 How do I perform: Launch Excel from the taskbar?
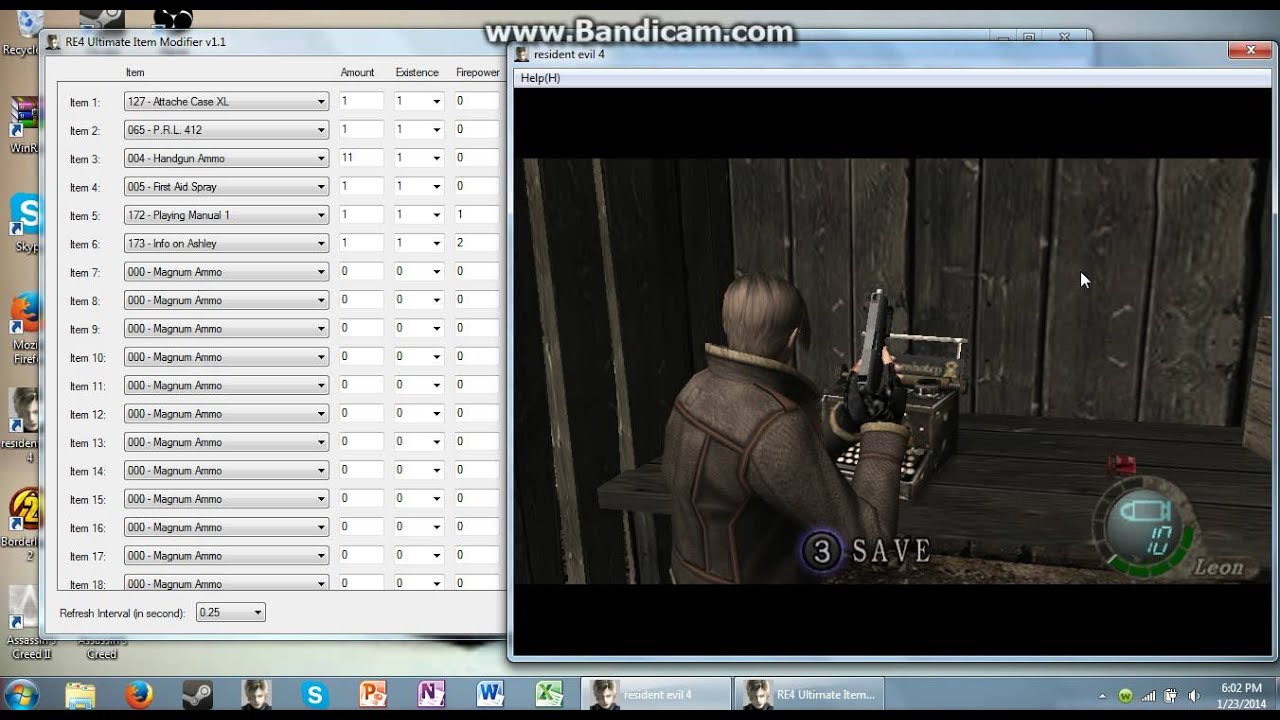(x=549, y=694)
